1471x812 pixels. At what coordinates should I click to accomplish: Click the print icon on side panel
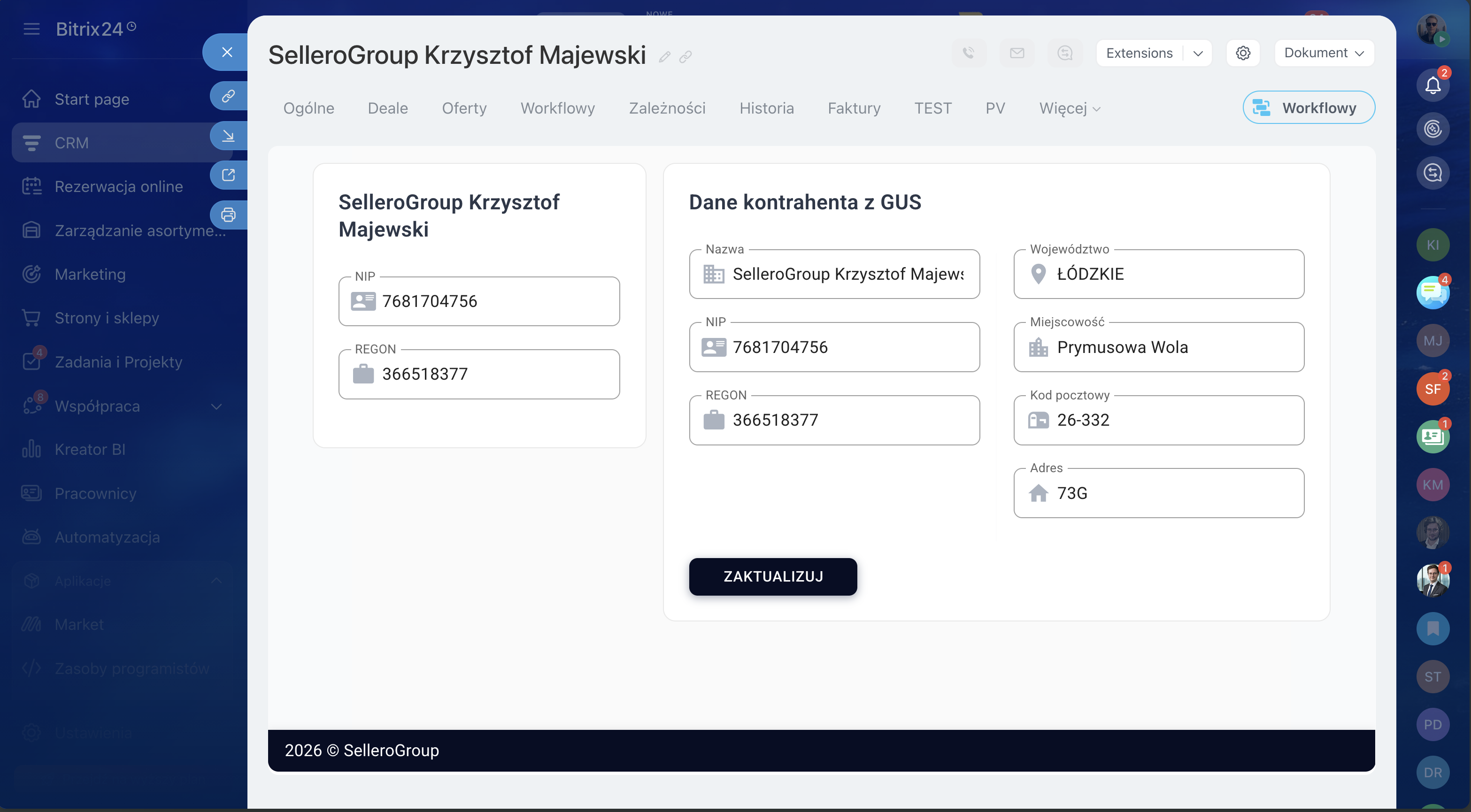point(228,214)
